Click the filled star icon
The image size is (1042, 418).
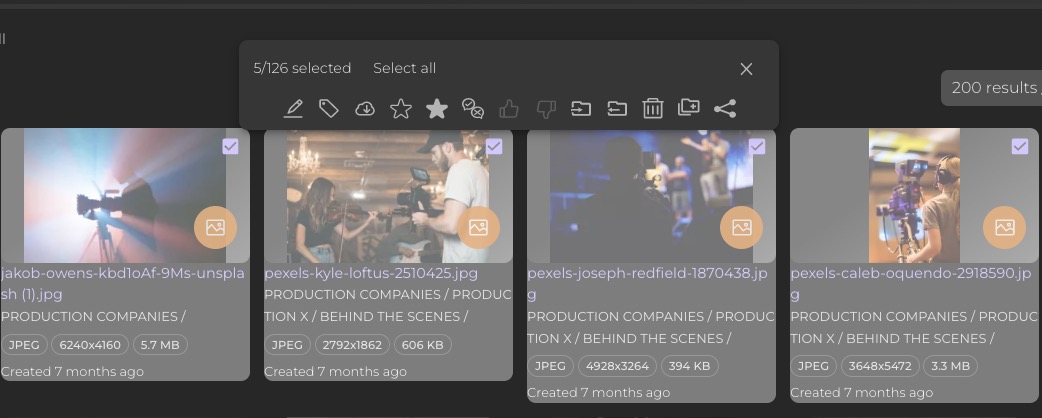tap(437, 109)
